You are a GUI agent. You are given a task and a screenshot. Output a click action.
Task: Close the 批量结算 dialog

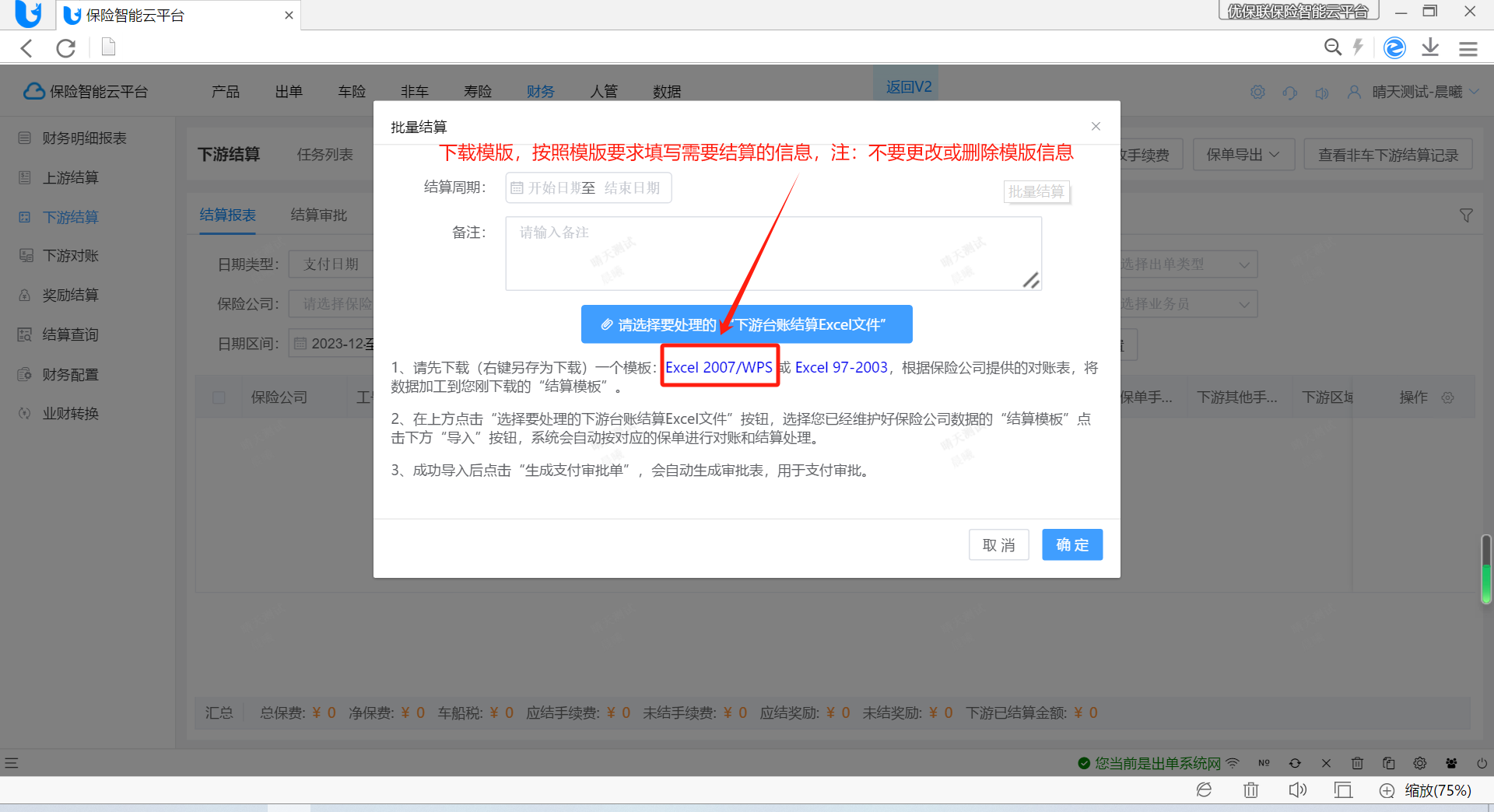(x=1096, y=126)
